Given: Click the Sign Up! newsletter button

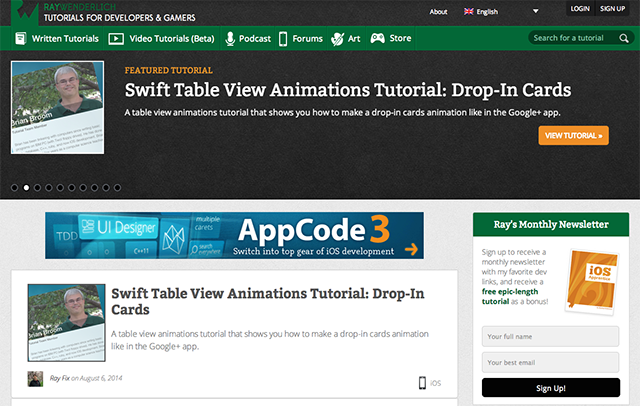Looking at the screenshot, I should coord(551,388).
